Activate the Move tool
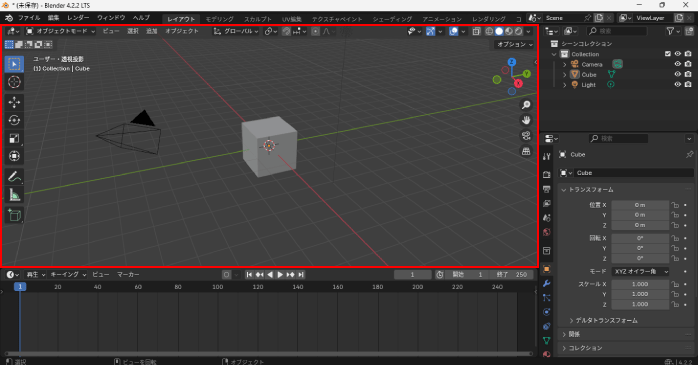This screenshot has height=365, width=698. tap(14, 102)
